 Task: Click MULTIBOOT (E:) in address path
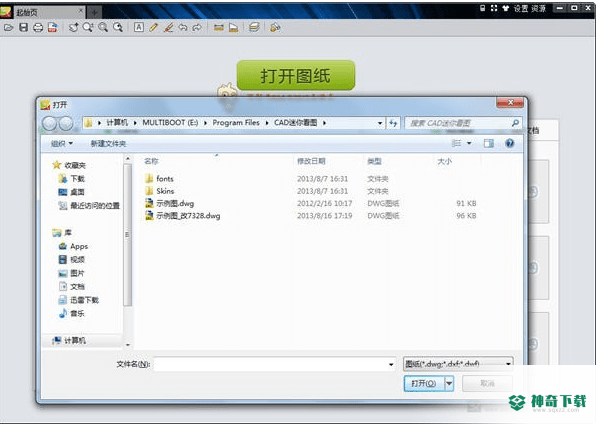click(x=170, y=123)
